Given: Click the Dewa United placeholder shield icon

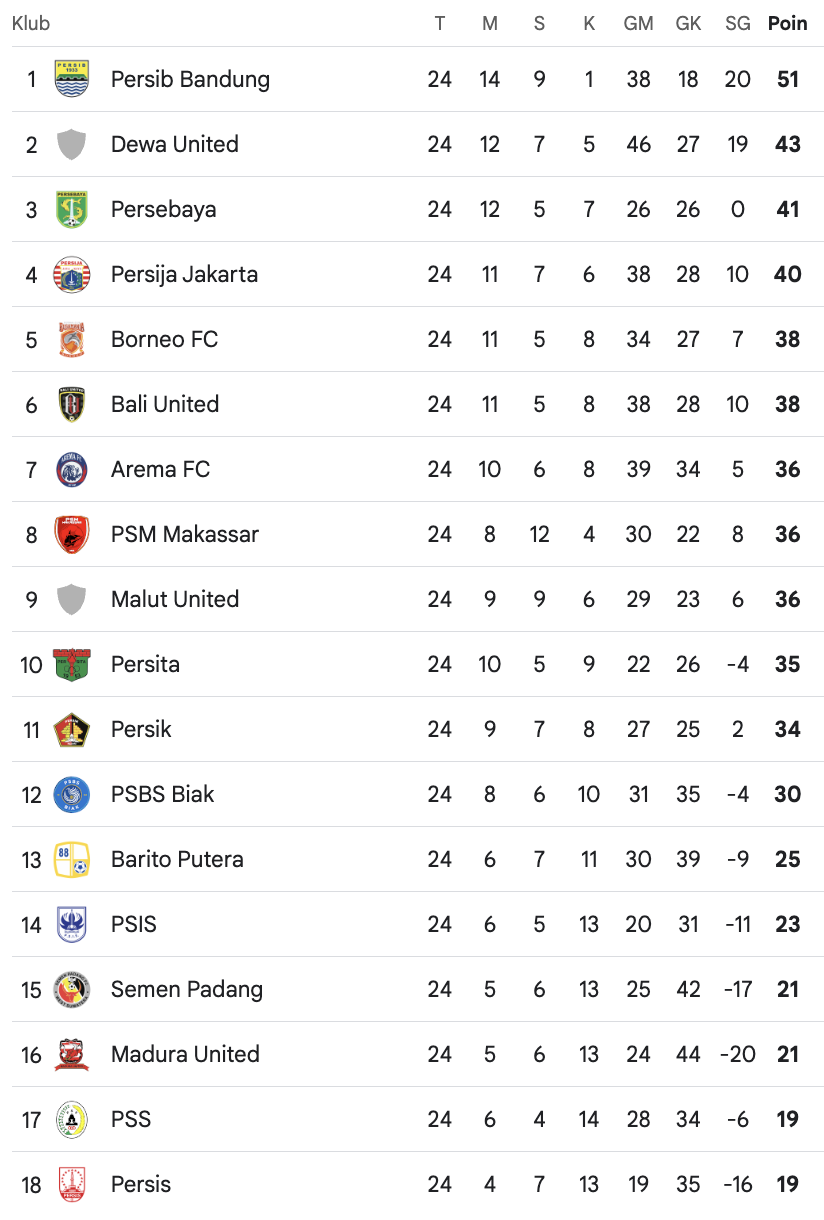Looking at the screenshot, I should 71,144.
